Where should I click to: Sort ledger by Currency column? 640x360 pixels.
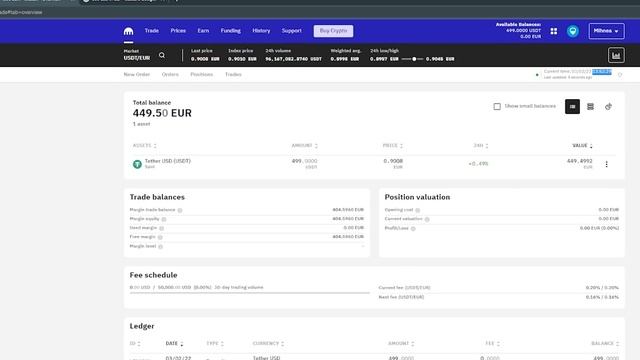(268, 344)
